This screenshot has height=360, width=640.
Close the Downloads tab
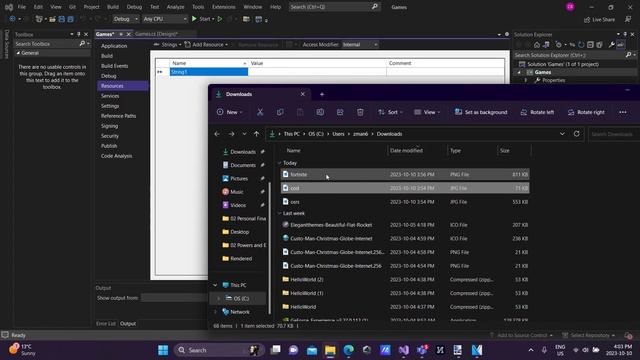(x=302, y=94)
